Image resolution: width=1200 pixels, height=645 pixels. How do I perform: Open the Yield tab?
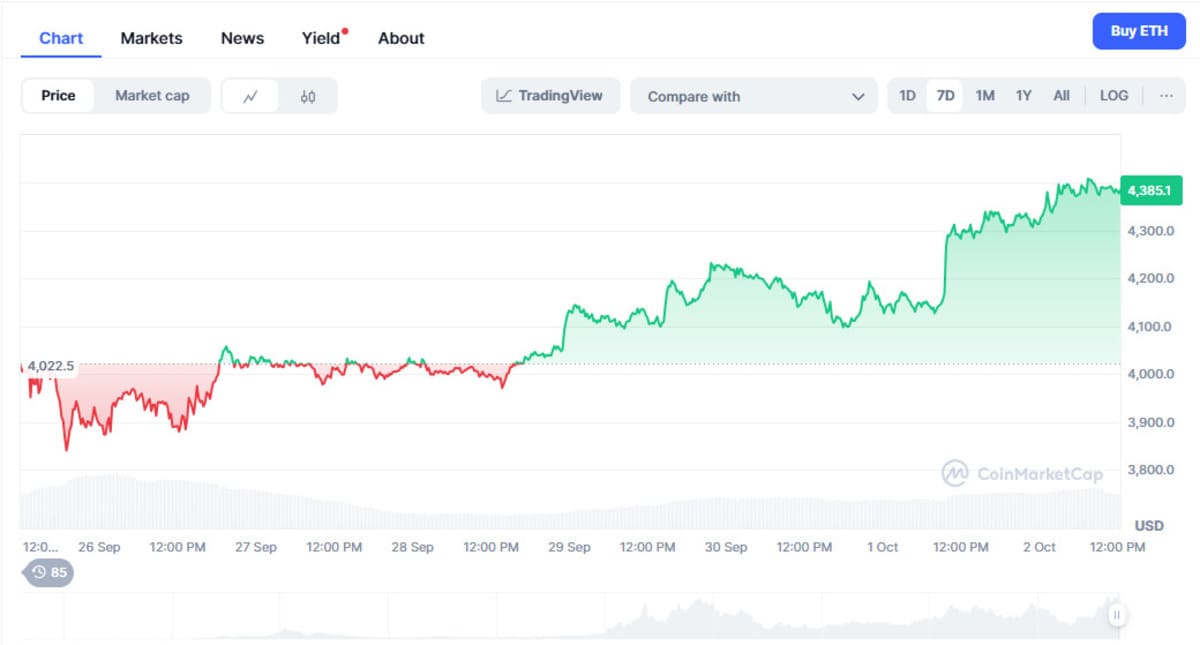tap(321, 38)
